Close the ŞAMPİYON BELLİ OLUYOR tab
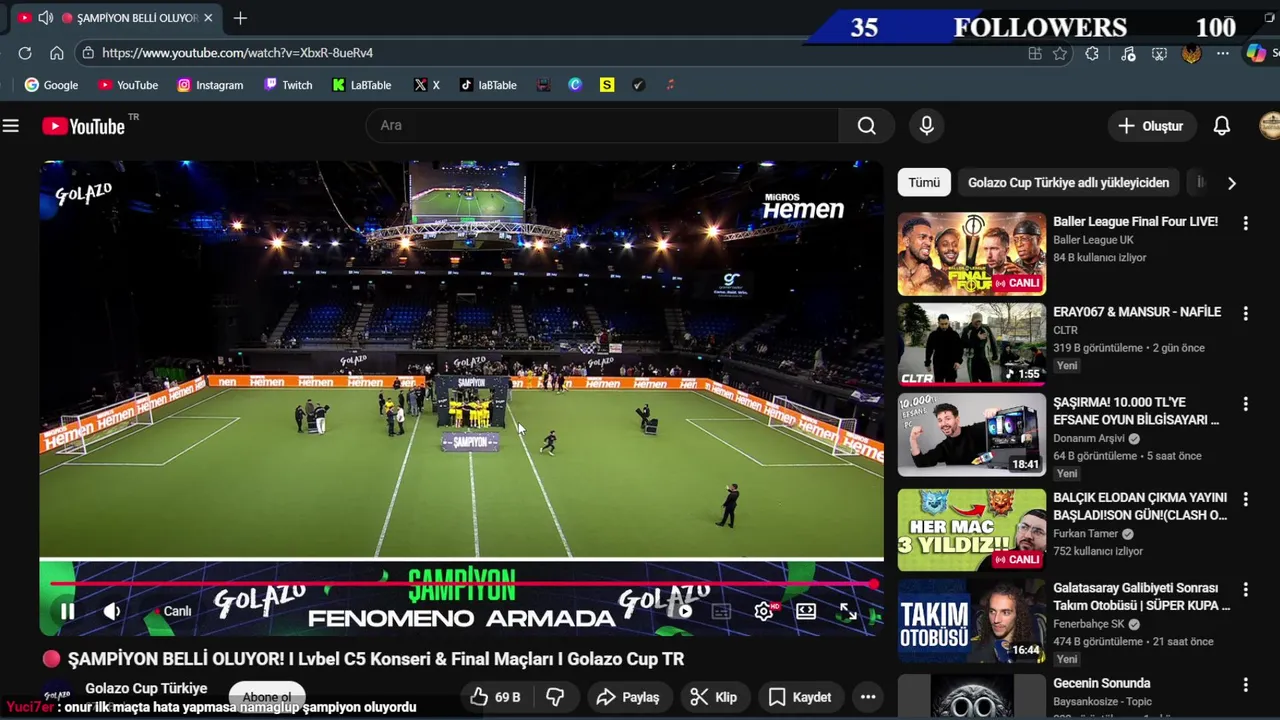Image resolution: width=1280 pixels, height=720 pixels. pyautogui.click(x=208, y=18)
